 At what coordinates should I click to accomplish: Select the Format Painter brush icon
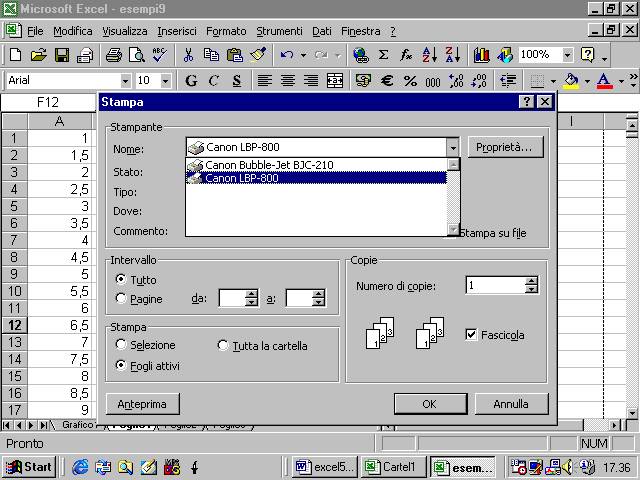point(258,55)
